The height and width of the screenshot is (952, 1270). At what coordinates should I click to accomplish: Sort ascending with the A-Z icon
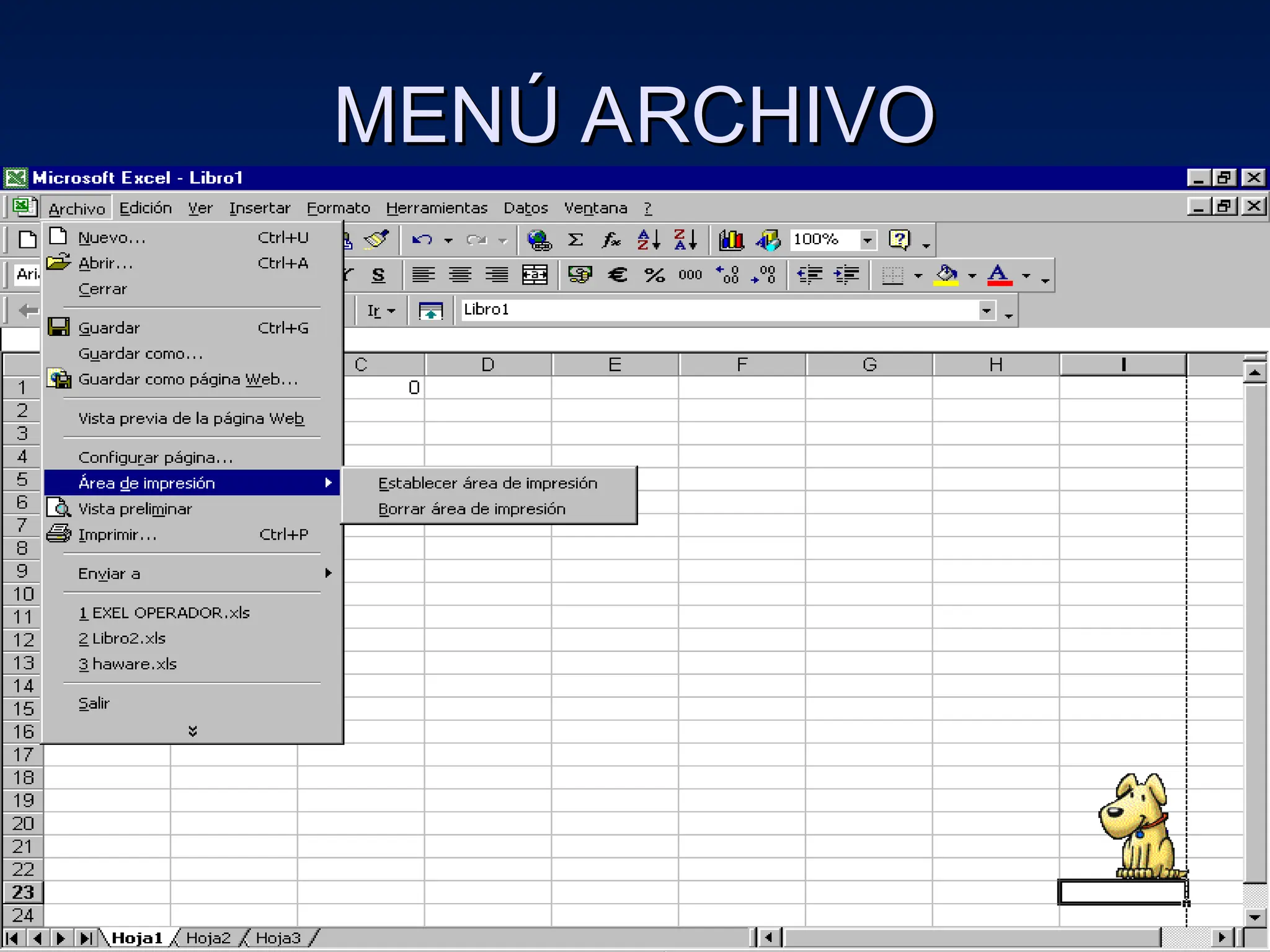click(x=649, y=240)
